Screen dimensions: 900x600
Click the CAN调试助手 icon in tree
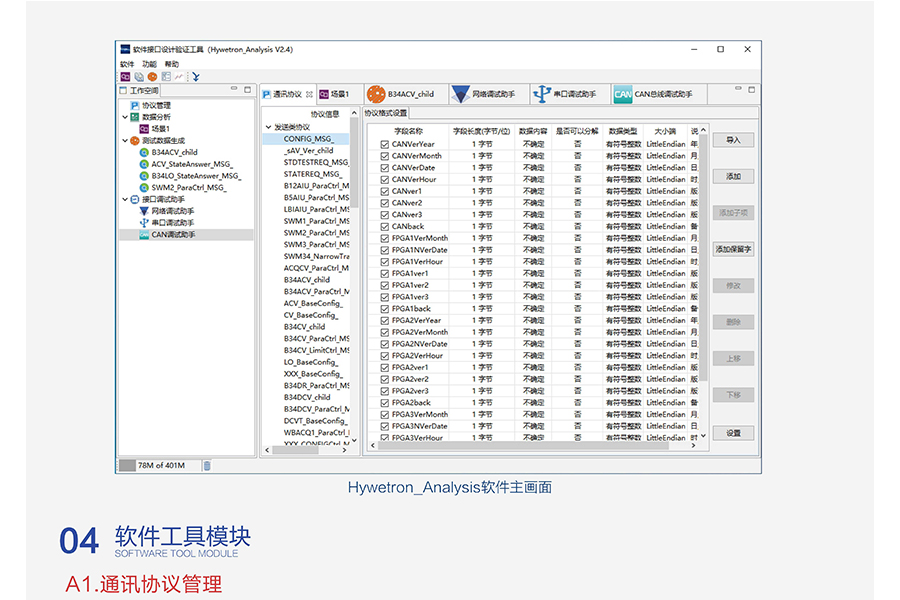(x=144, y=235)
